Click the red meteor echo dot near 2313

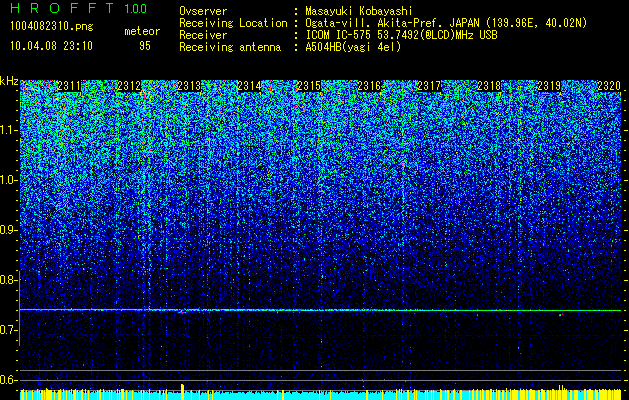(182, 312)
